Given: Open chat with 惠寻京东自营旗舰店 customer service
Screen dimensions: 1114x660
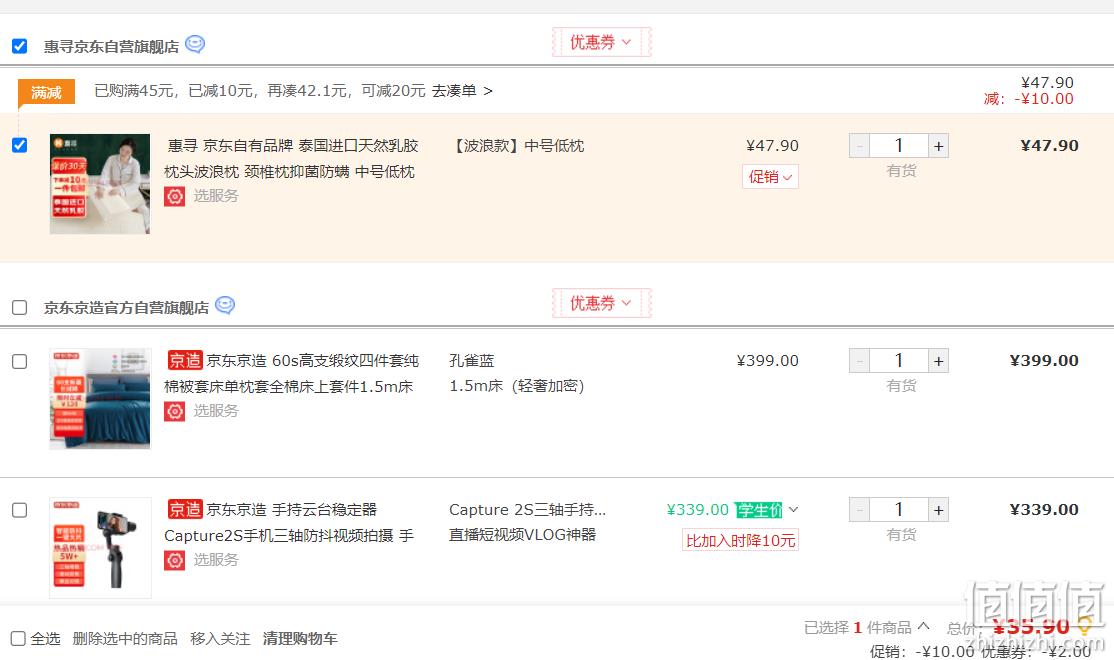Looking at the screenshot, I should pos(195,44).
